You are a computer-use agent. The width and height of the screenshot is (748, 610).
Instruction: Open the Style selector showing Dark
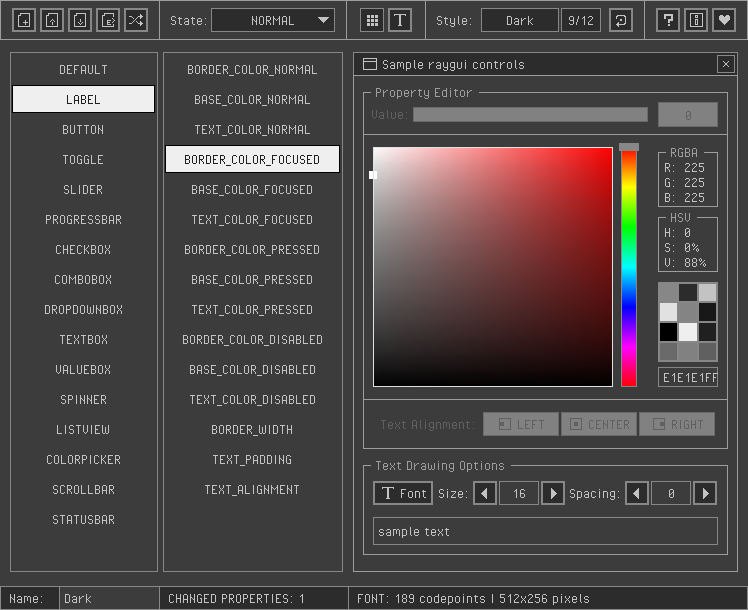tap(520, 20)
